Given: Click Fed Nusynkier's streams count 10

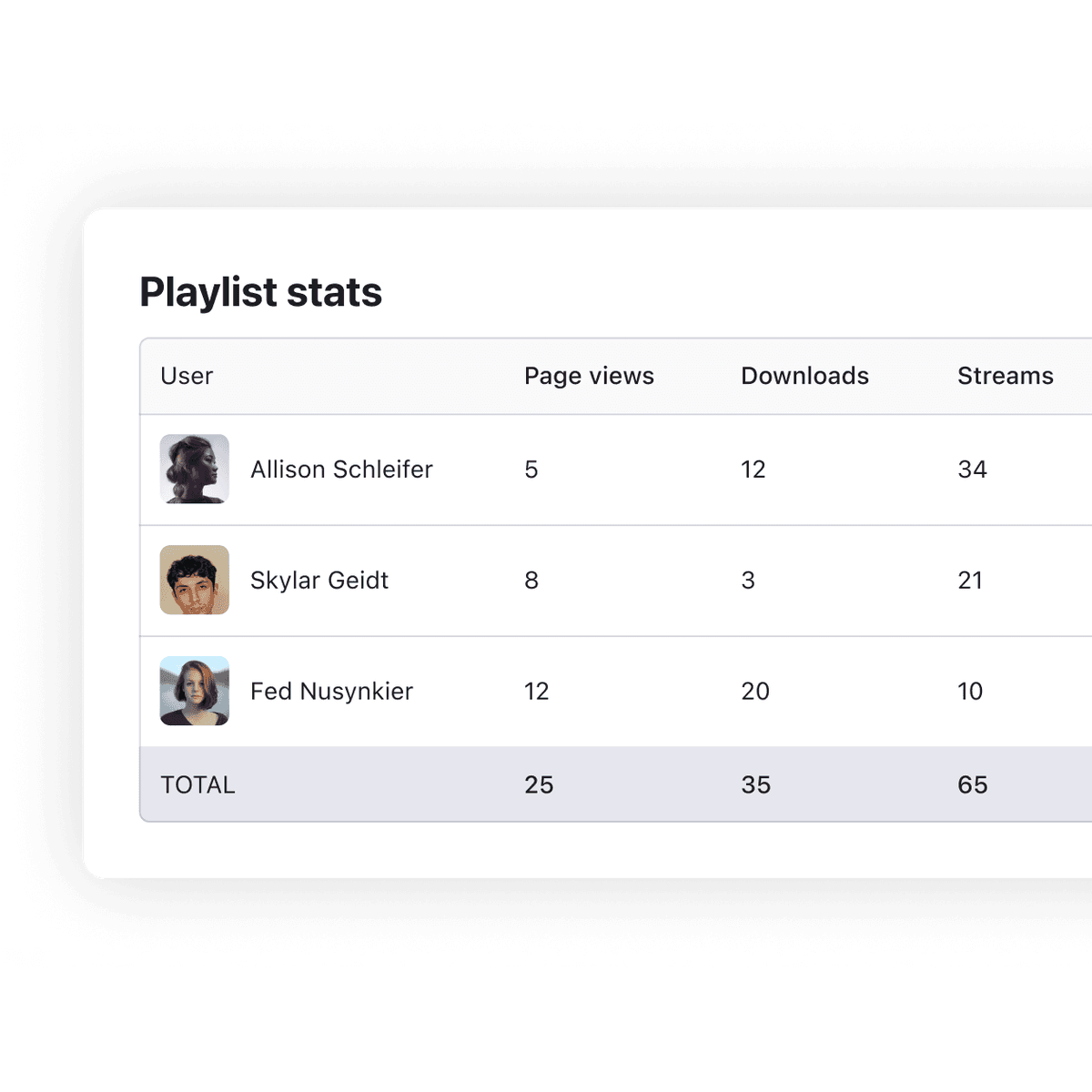Looking at the screenshot, I should tap(970, 692).
